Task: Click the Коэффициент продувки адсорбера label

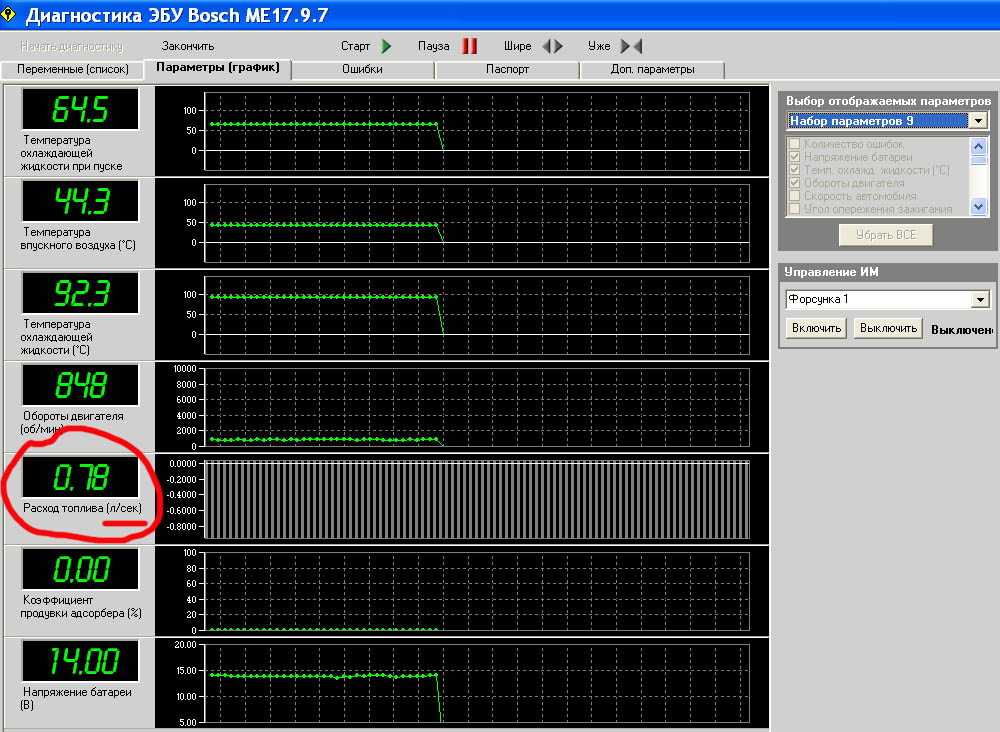Action: [81, 606]
